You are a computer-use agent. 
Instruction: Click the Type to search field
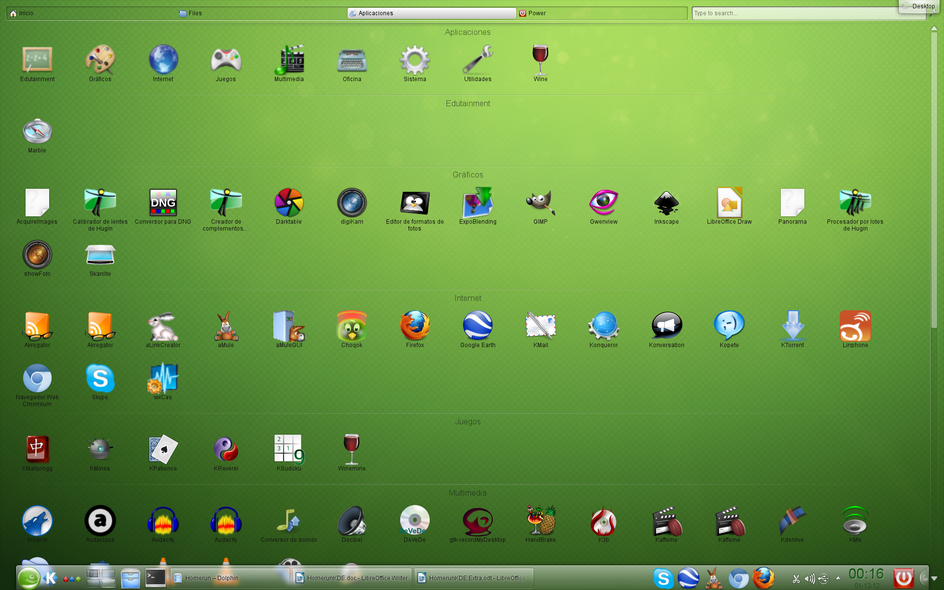pyautogui.click(x=809, y=13)
